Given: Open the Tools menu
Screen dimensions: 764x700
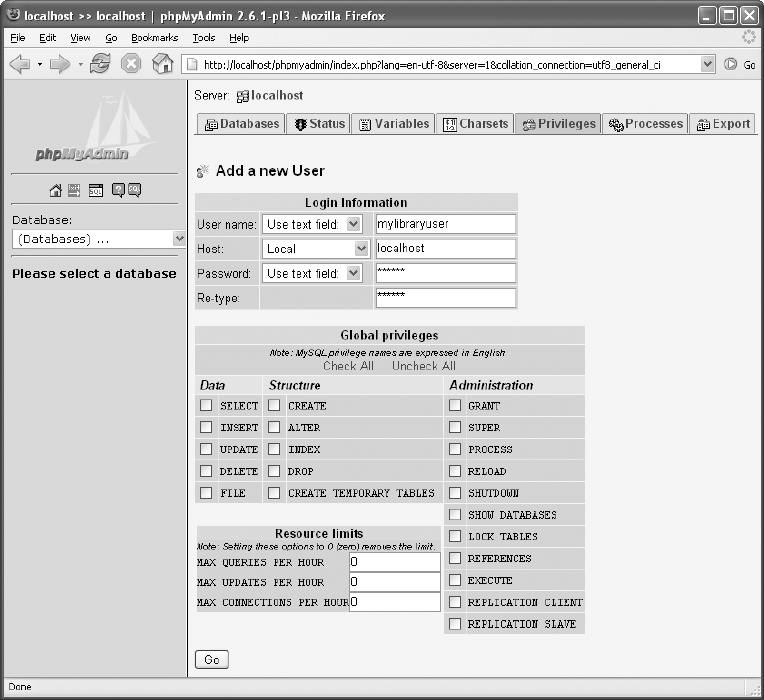Looking at the screenshot, I should (x=204, y=38).
